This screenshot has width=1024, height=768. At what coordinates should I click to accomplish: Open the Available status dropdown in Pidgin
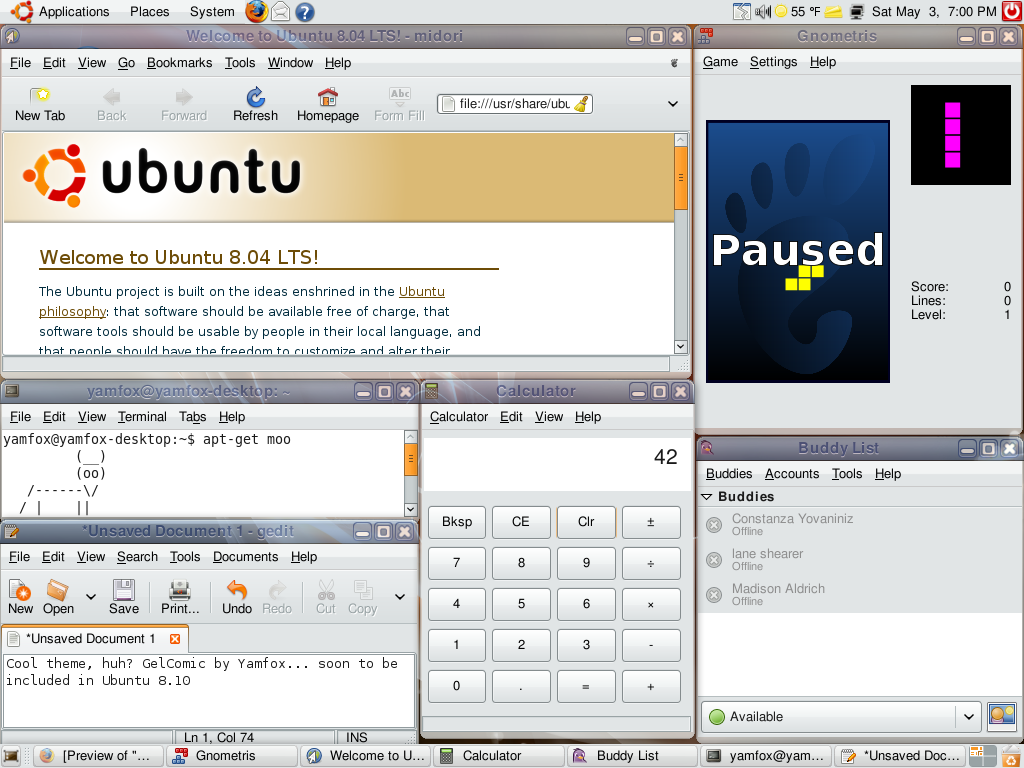click(x=840, y=716)
